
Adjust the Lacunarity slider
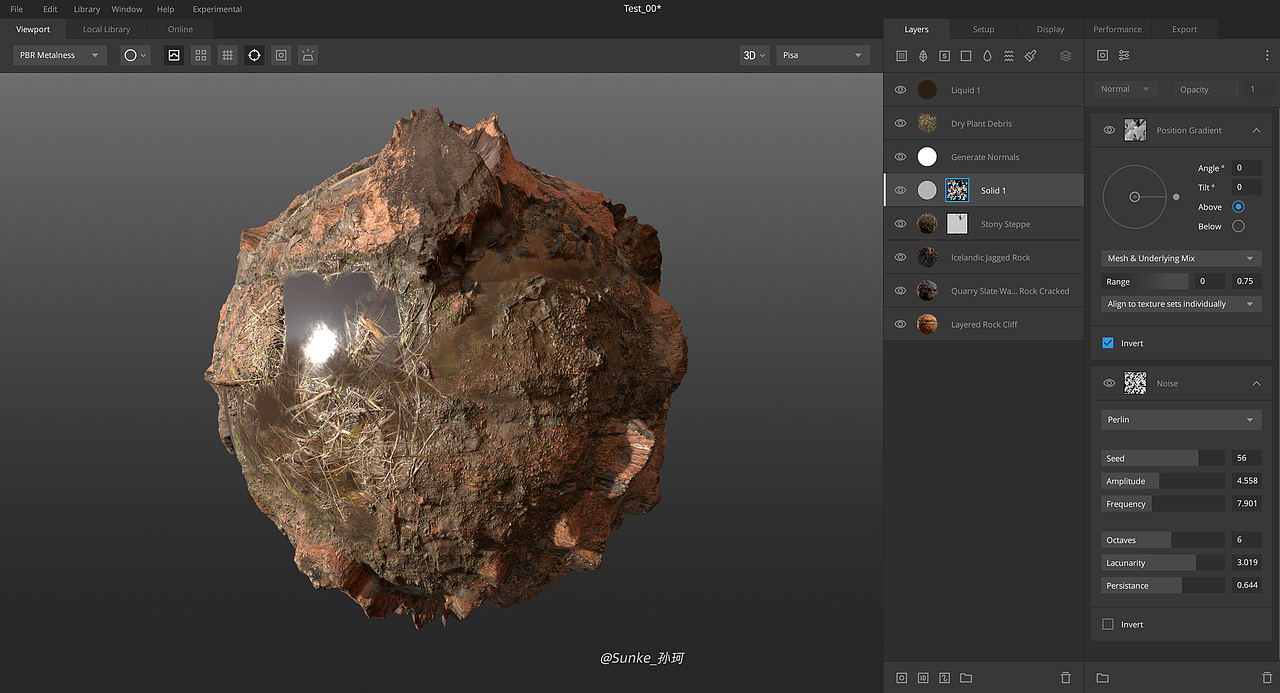coord(1163,563)
